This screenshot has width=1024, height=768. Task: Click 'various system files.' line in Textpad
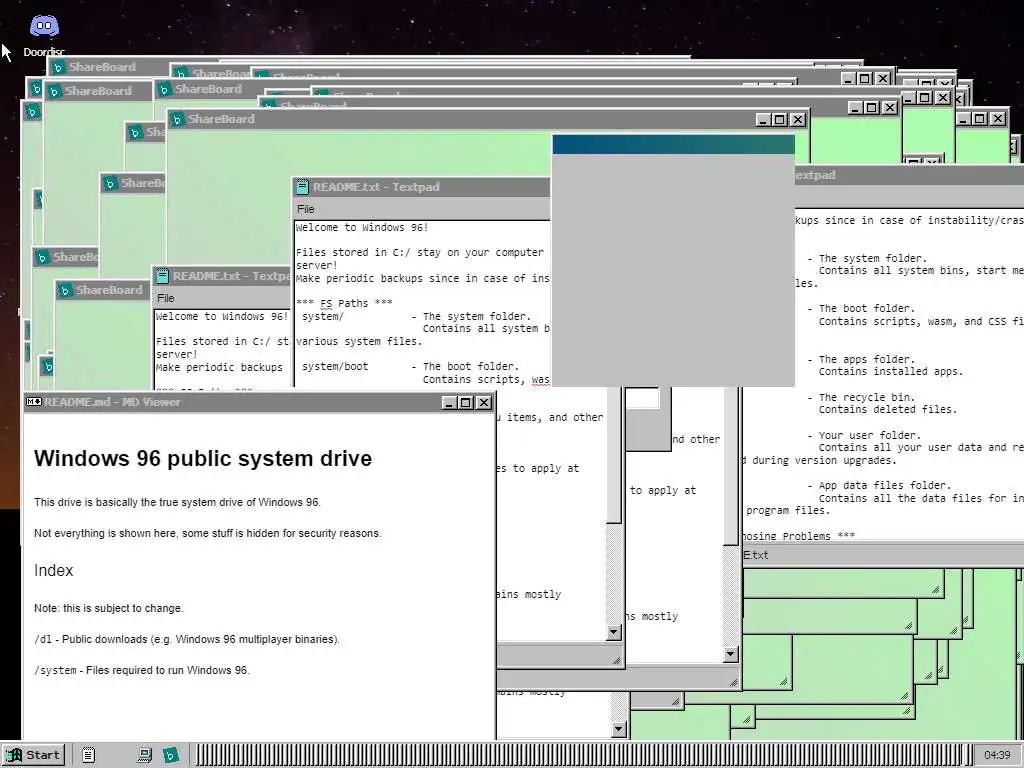point(359,342)
